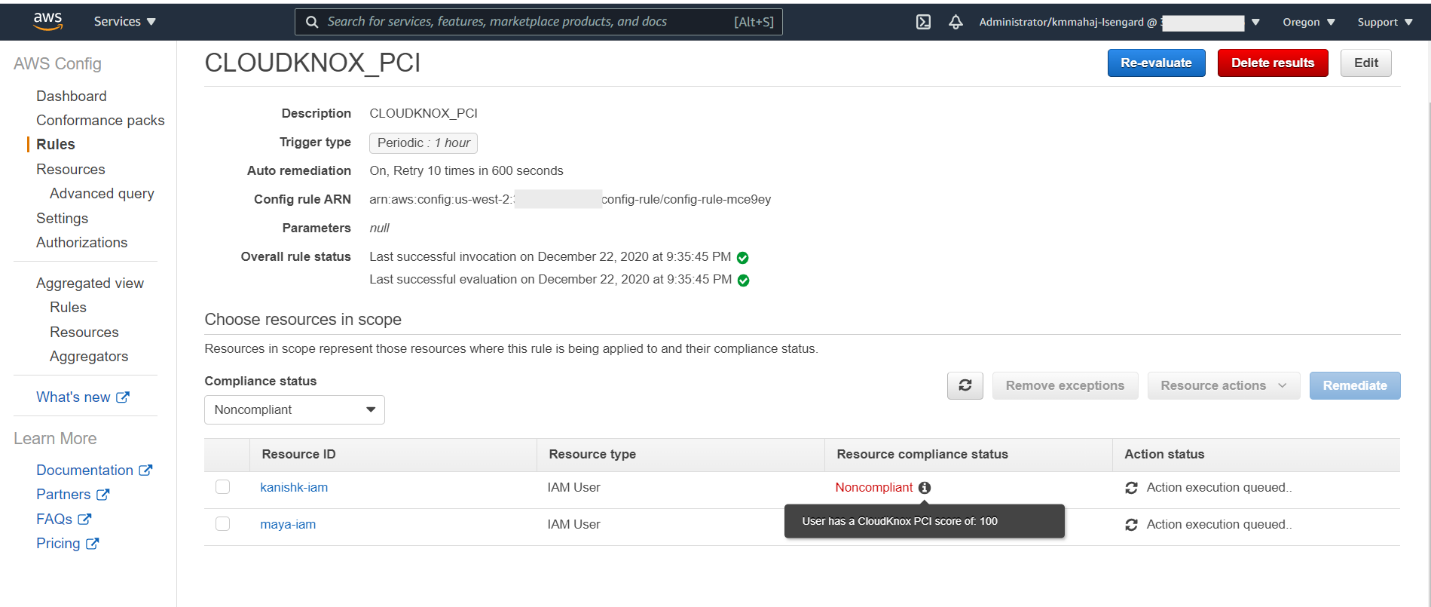Open the Support dropdown menu
This screenshot has width=1431, height=607.
coord(1385,22)
